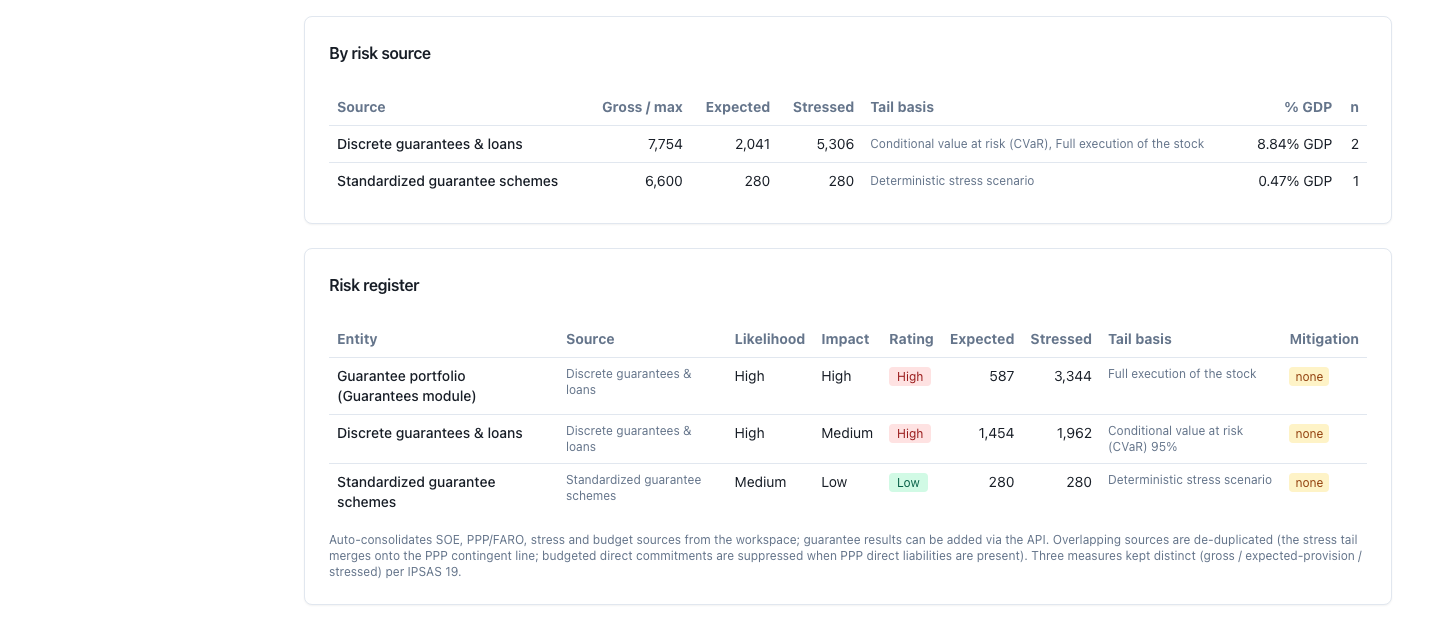The image size is (1440, 621).
Task: Open the Standardized guarantee schemes row with 6,600 gross
Action: pyautogui.click(x=848, y=181)
